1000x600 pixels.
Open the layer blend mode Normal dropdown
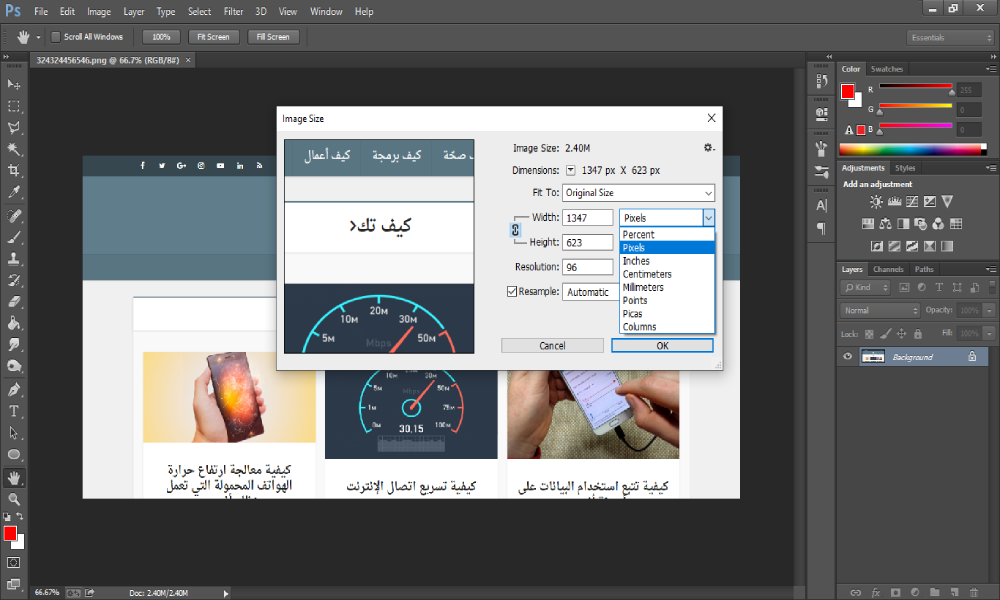(x=880, y=311)
